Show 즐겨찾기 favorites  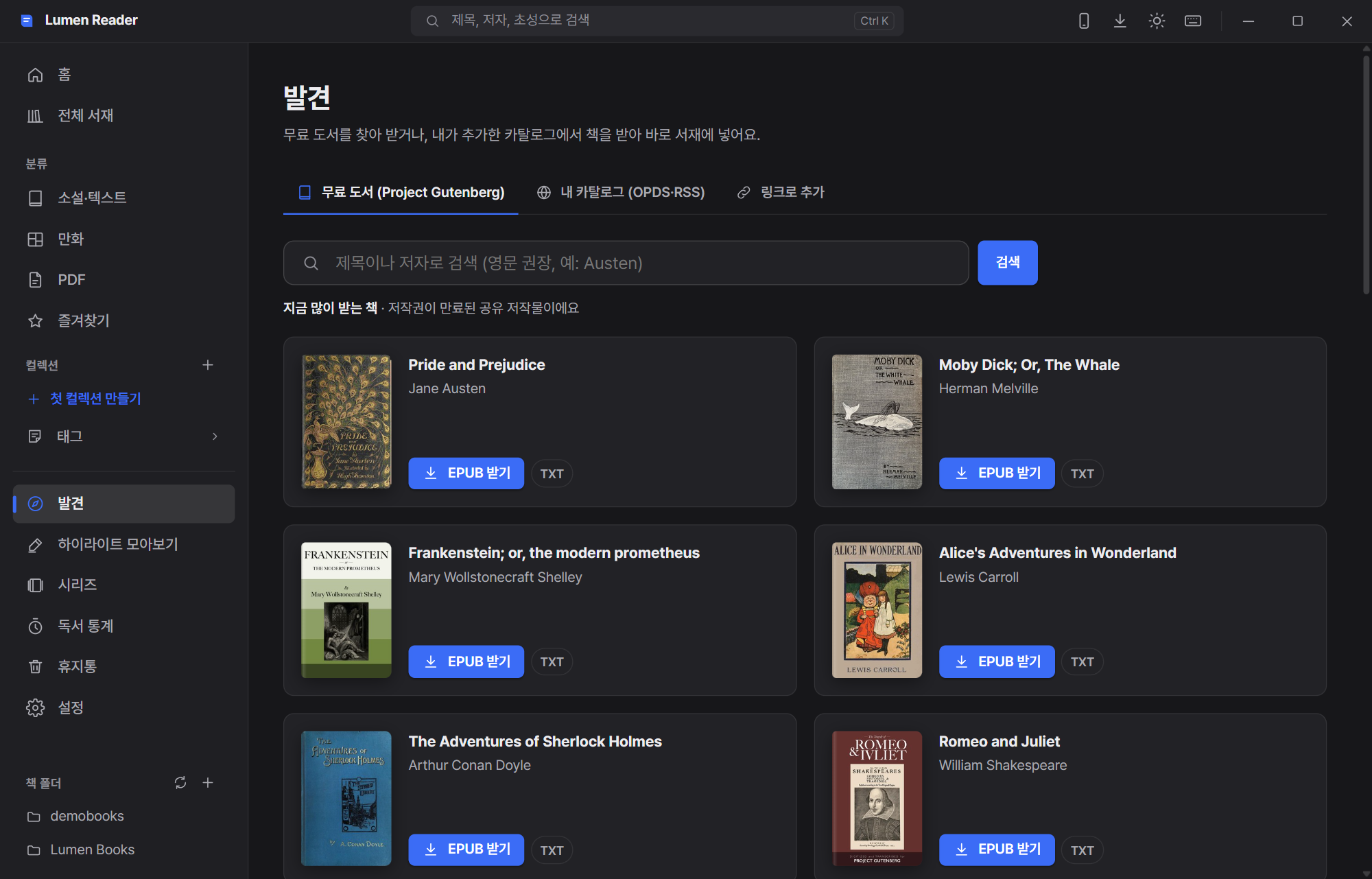[x=123, y=320]
